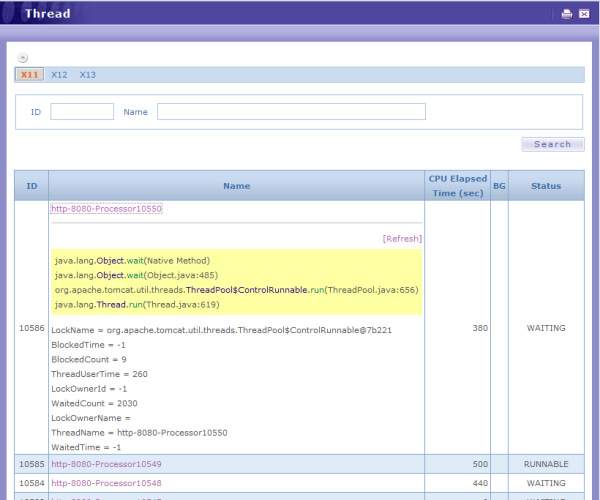Open http-8080-Processor10550 thread link
Screen dimensions: 600x500
point(106,209)
